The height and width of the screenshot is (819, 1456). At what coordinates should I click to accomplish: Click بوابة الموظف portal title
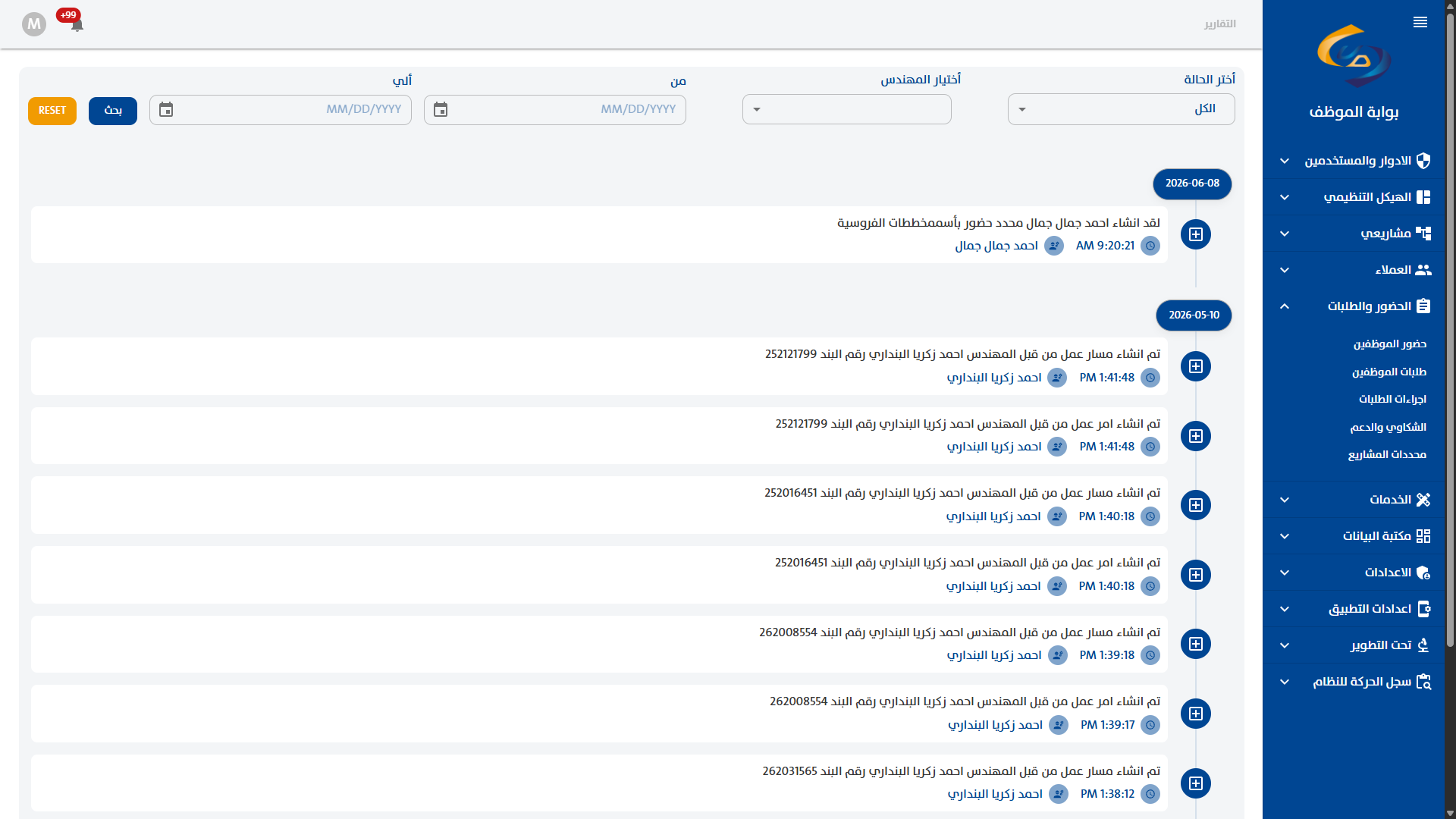[1354, 112]
